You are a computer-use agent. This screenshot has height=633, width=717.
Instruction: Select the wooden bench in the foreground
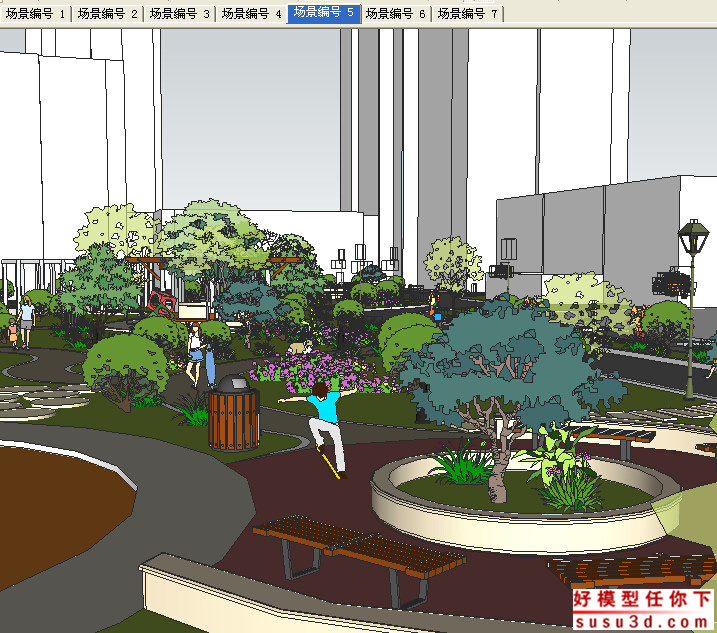(x=359, y=560)
